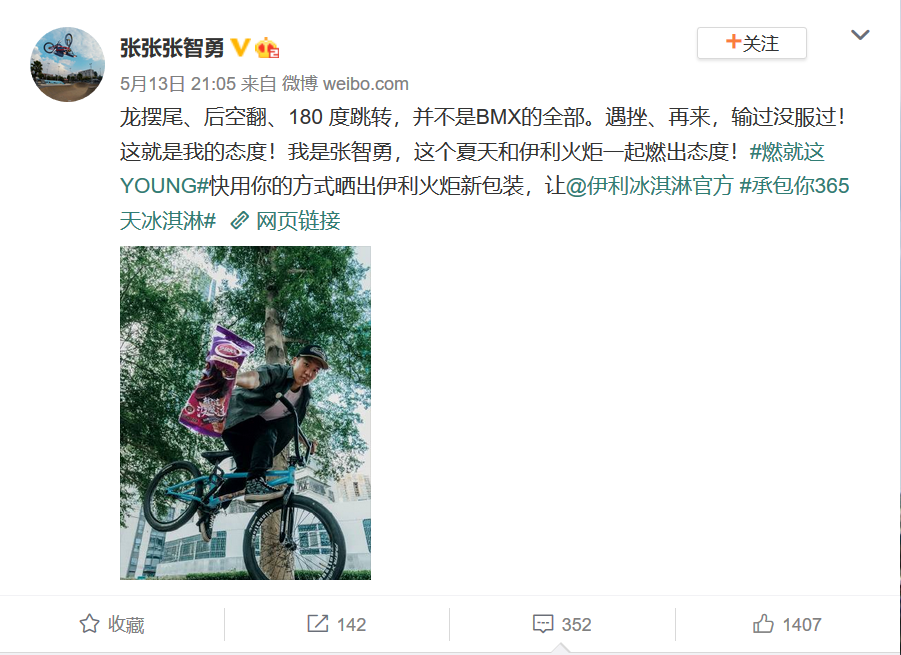Open the comments tab showing 352
Image resolution: width=901 pixels, height=655 pixels.
click(x=562, y=624)
